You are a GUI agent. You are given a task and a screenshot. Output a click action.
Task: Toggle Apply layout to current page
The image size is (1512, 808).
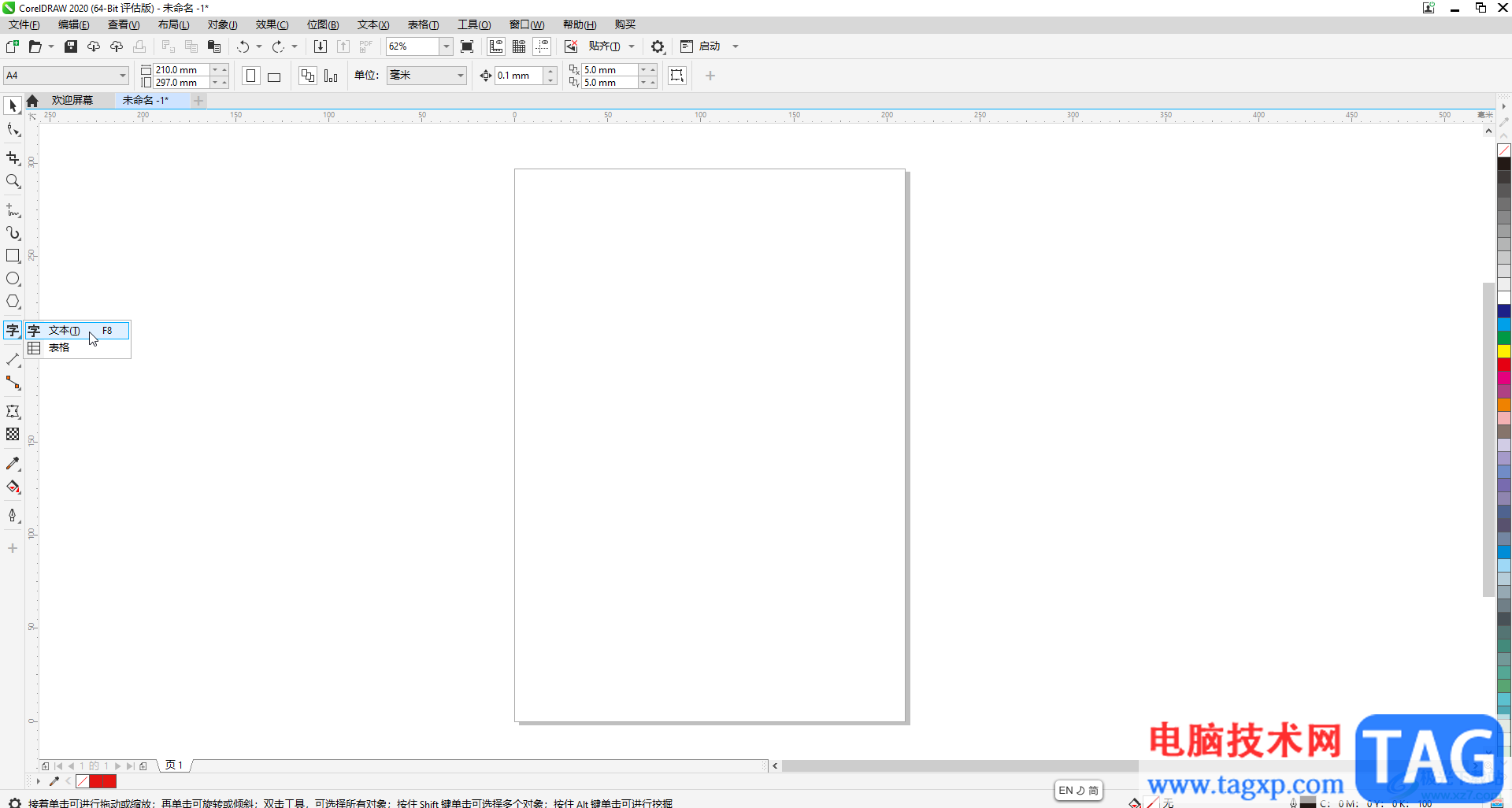(x=331, y=76)
